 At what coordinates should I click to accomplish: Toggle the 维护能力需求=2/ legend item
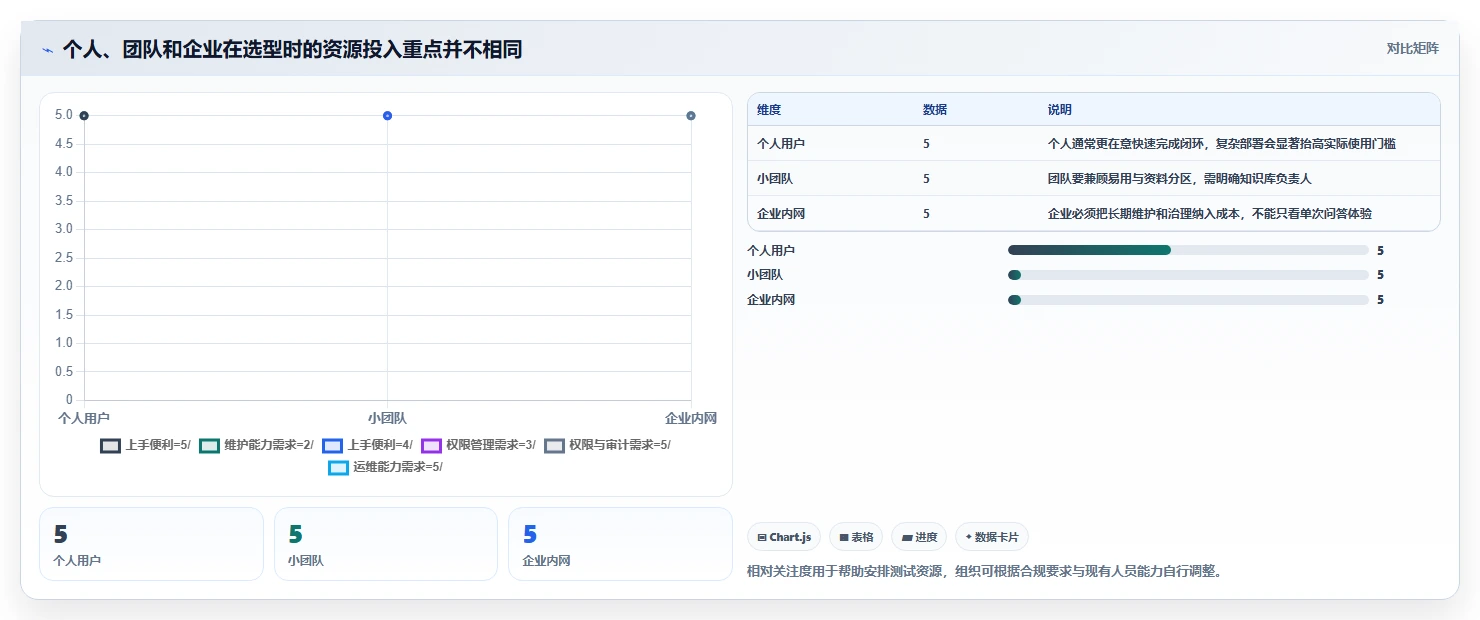256,445
